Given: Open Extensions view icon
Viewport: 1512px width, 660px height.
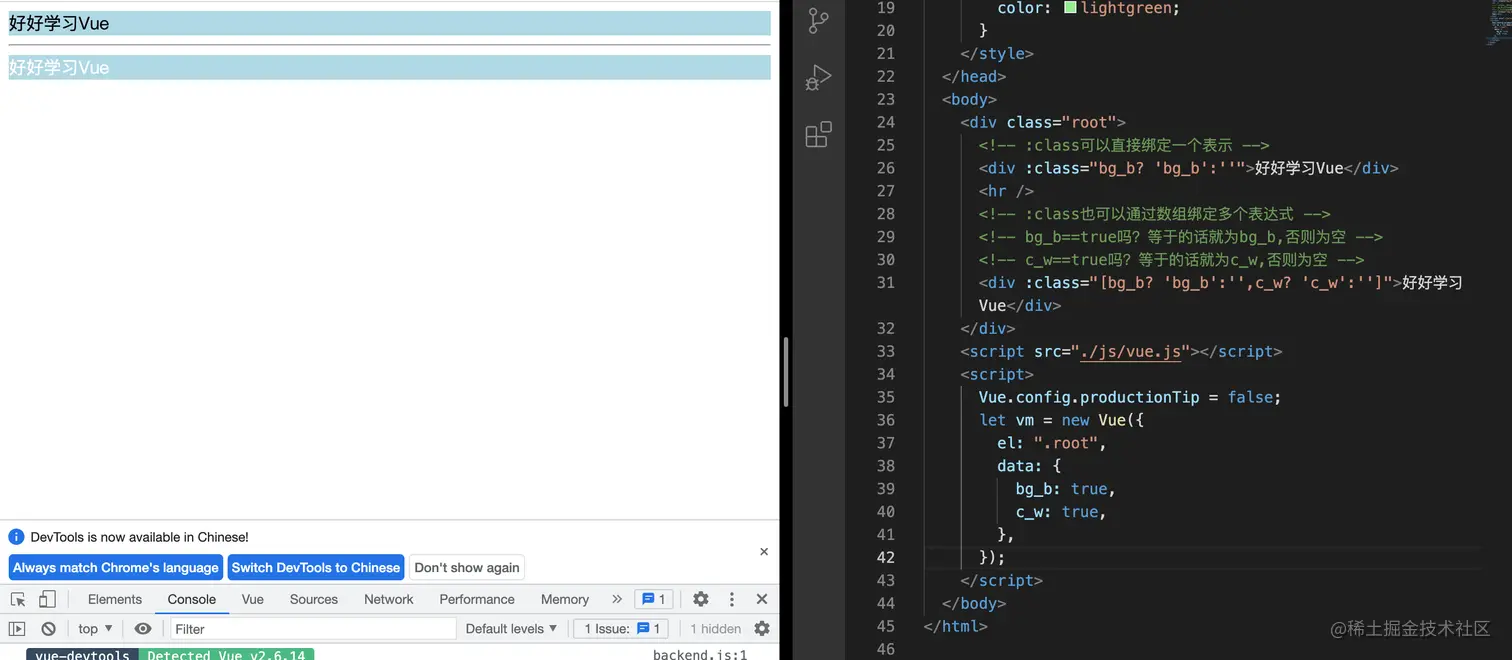Looking at the screenshot, I should click(819, 134).
